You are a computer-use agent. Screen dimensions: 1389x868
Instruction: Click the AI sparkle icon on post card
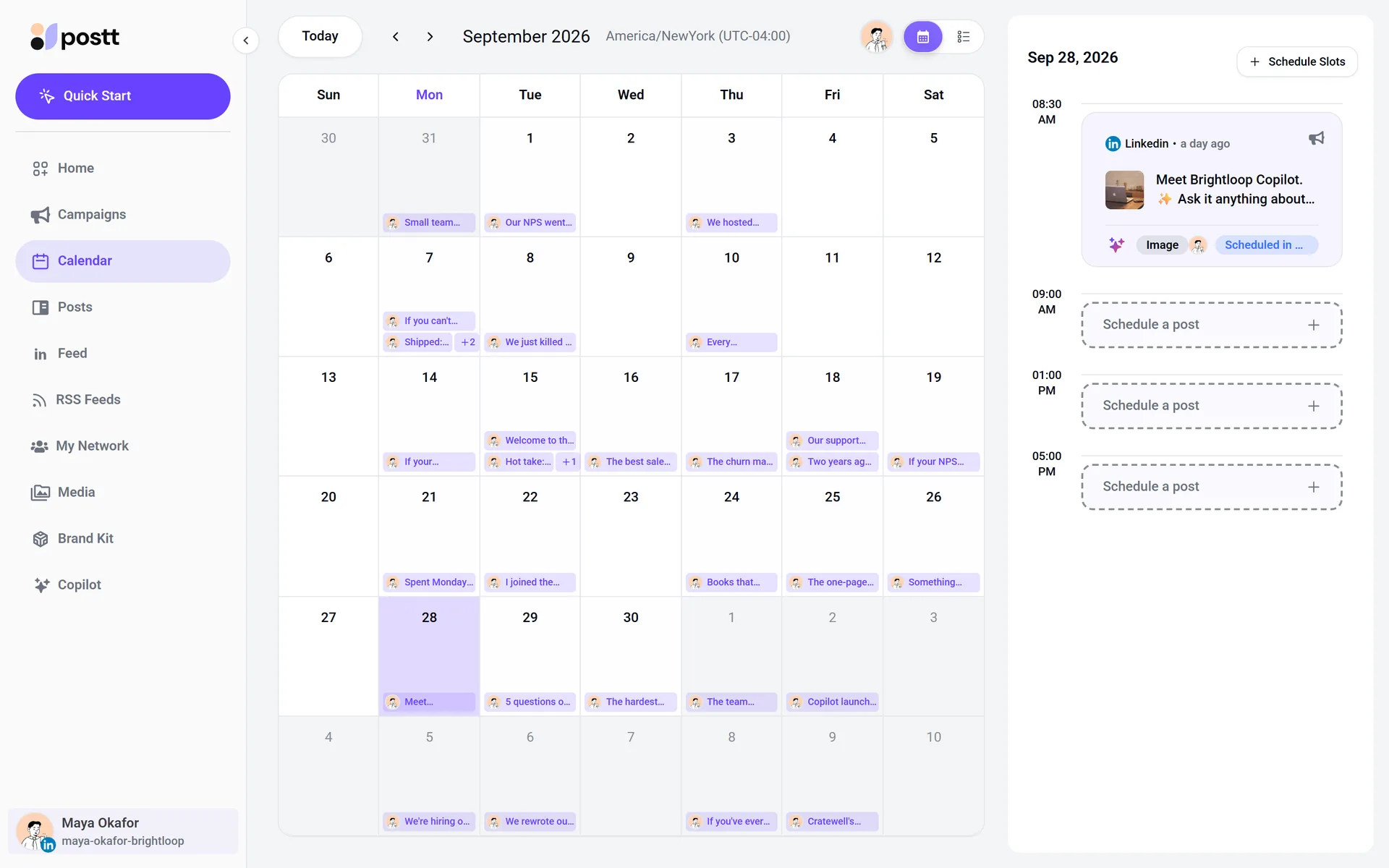point(1116,245)
